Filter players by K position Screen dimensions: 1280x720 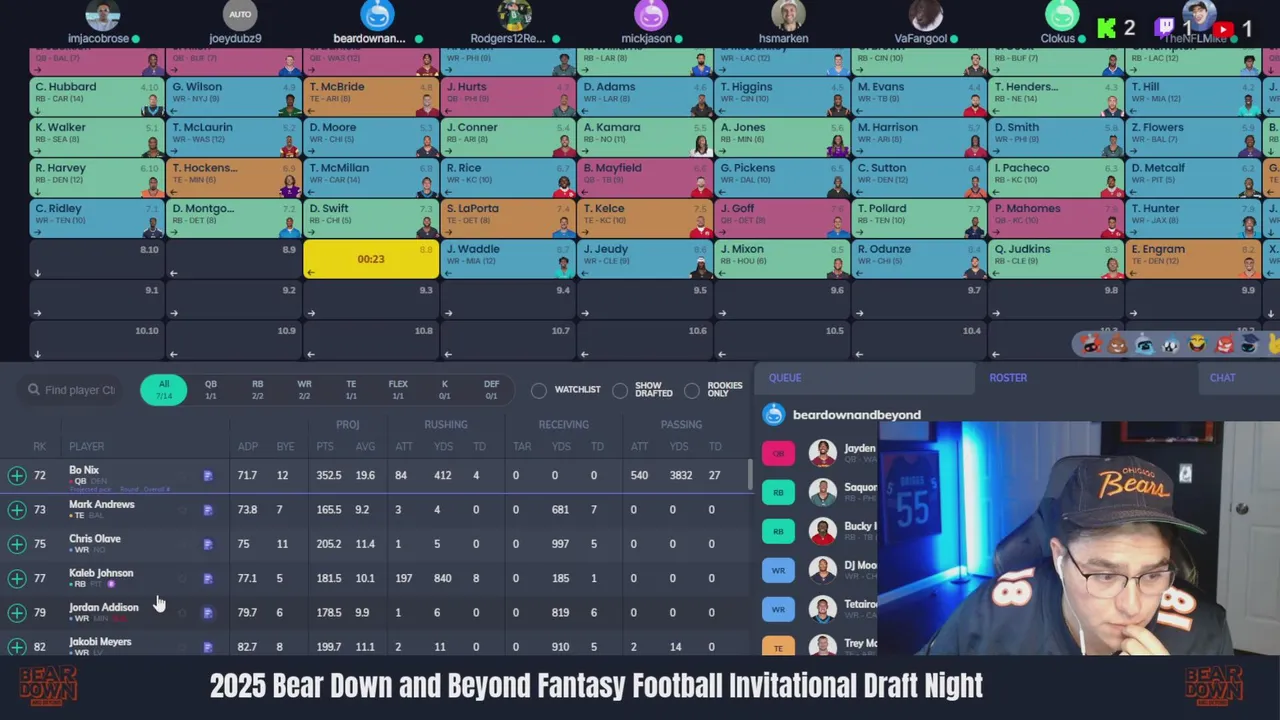445,390
